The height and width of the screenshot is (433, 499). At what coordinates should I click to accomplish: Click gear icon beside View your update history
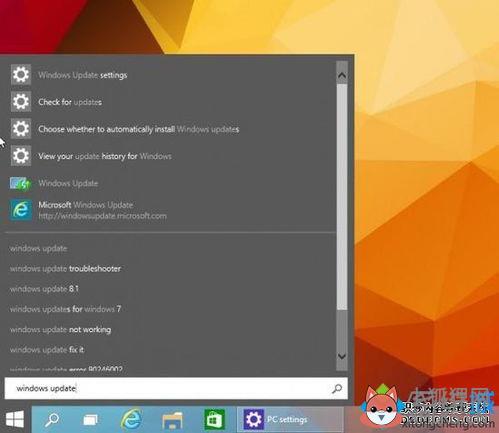coord(21,155)
